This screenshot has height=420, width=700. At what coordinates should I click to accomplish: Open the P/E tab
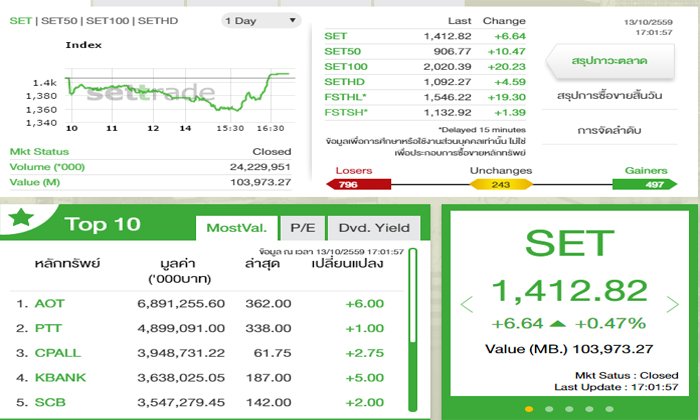pyautogui.click(x=303, y=228)
